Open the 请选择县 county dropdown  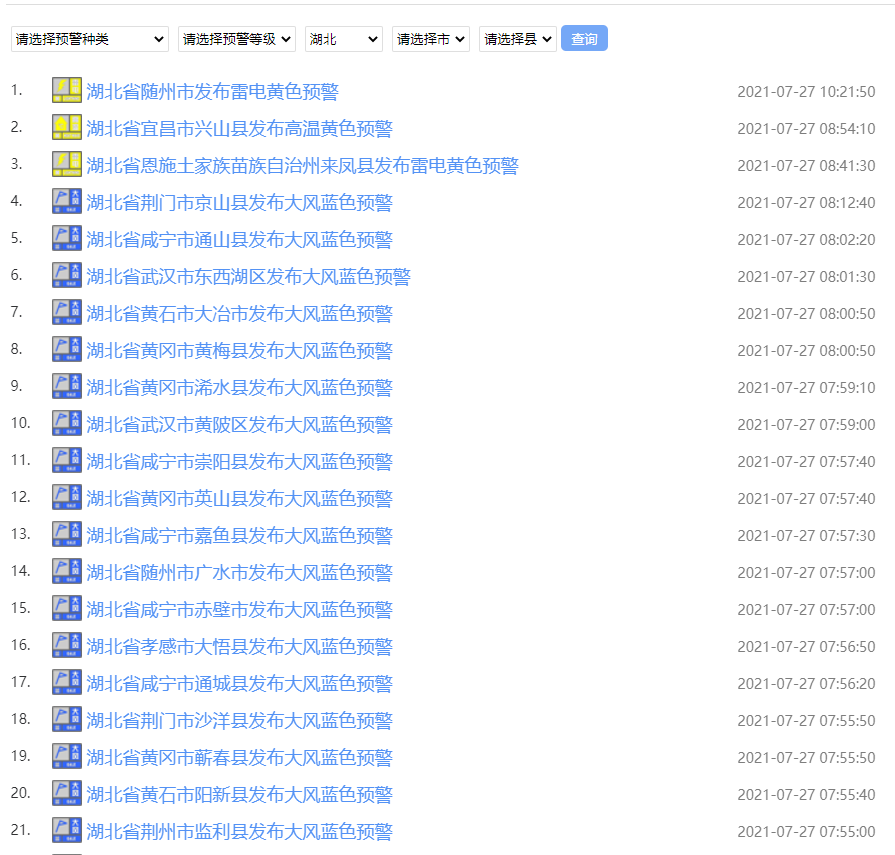pyautogui.click(x=518, y=39)
